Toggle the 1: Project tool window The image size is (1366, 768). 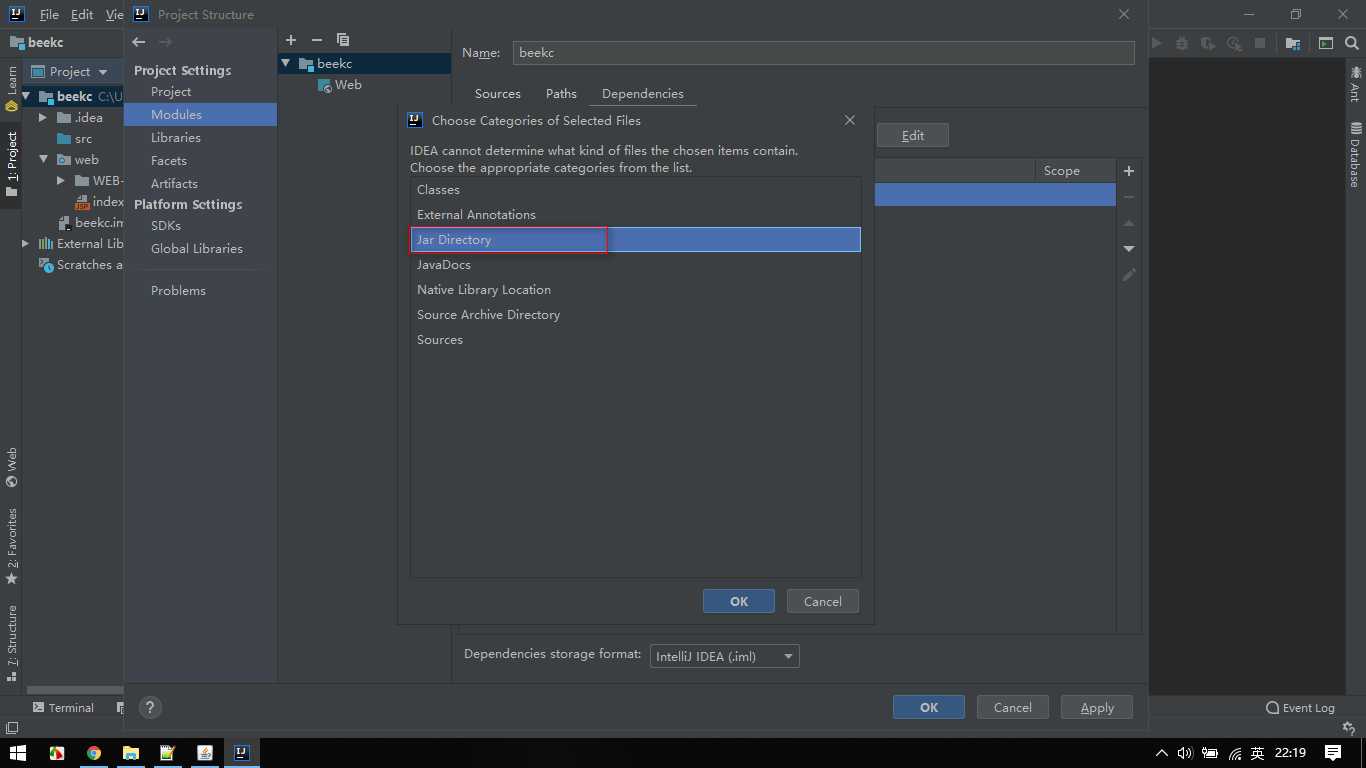(x=11, y=164)
